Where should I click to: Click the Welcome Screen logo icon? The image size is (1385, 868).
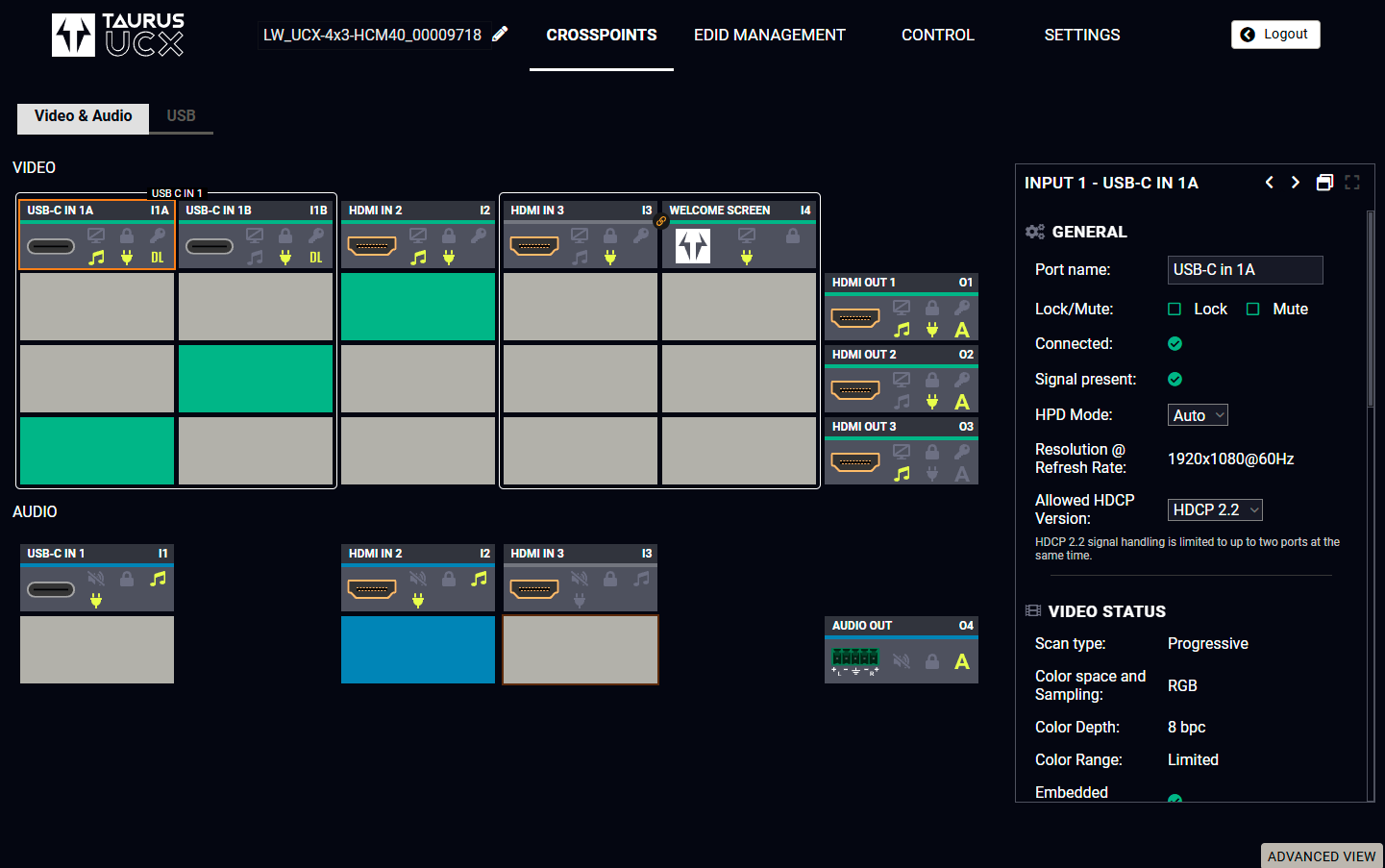pos(693,246)
